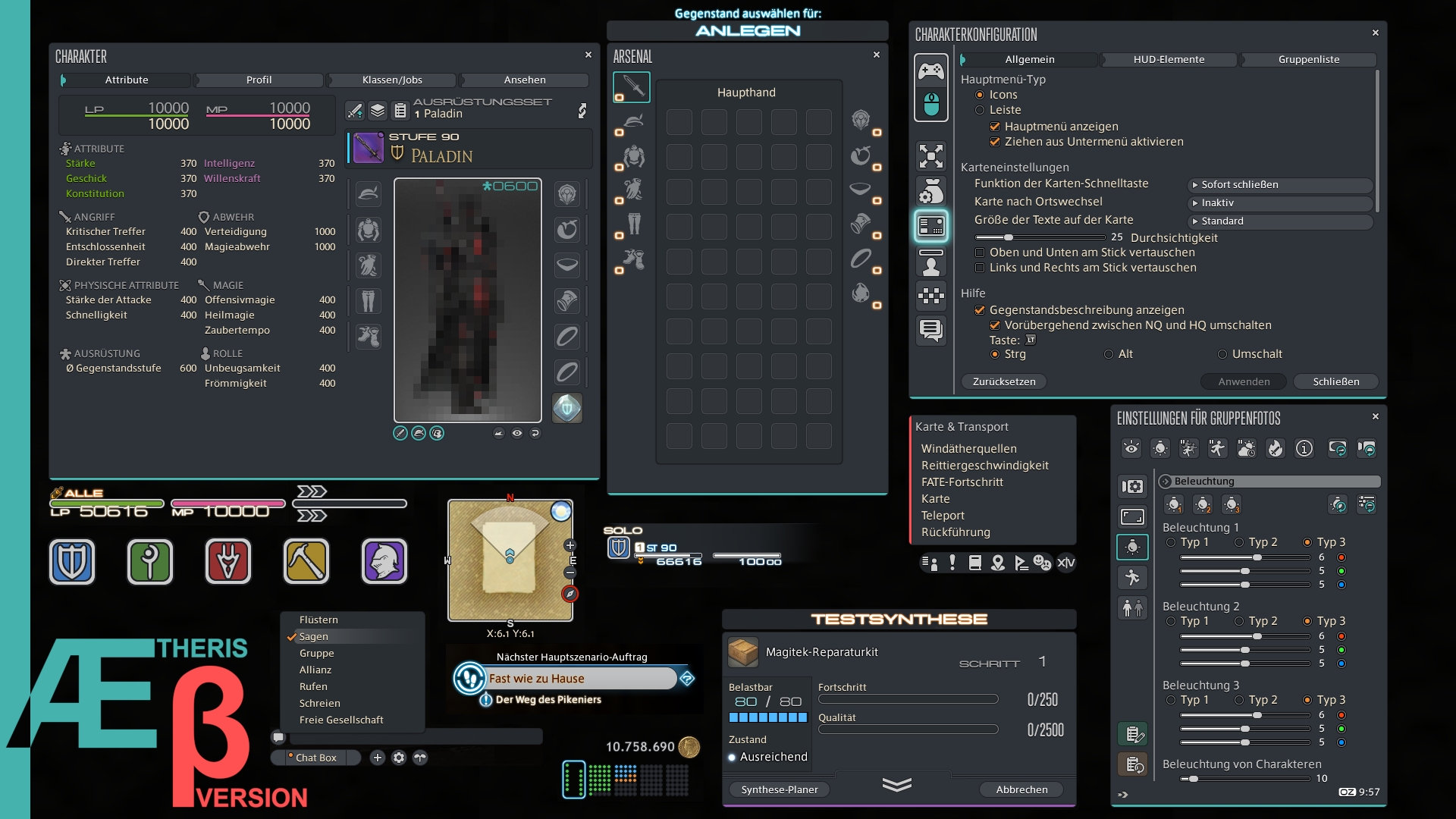The image size is (1456, 819).
Task: Adjust the Durchsichtigkeit slider
Action: (1009, 237)
